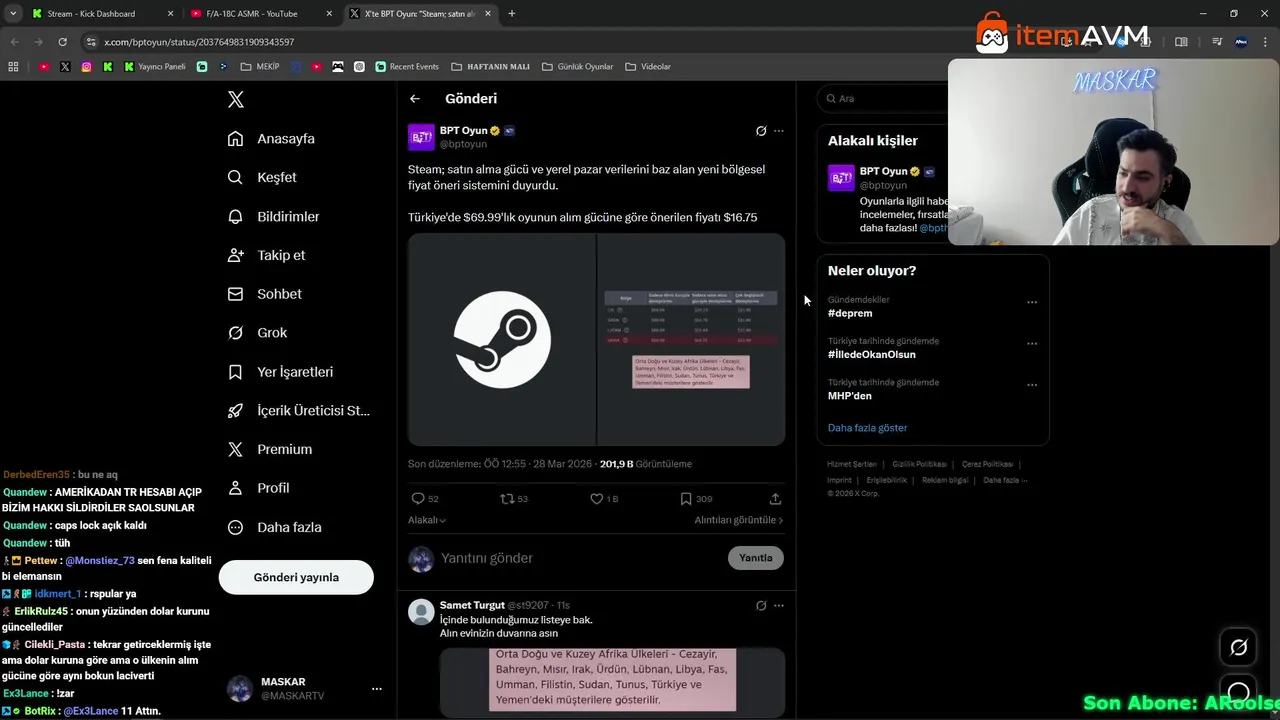Open Bildirimler notifications
Screen dimensions: 1280x720
273,216
